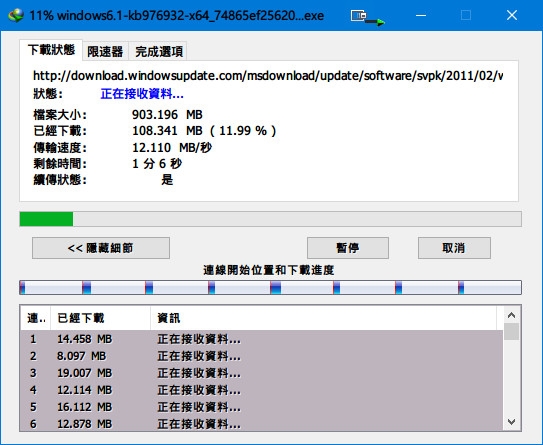This screenshot has height=445, width=543.
Task: Pause the download with the 暫停 button
Action: coord(348,248)
